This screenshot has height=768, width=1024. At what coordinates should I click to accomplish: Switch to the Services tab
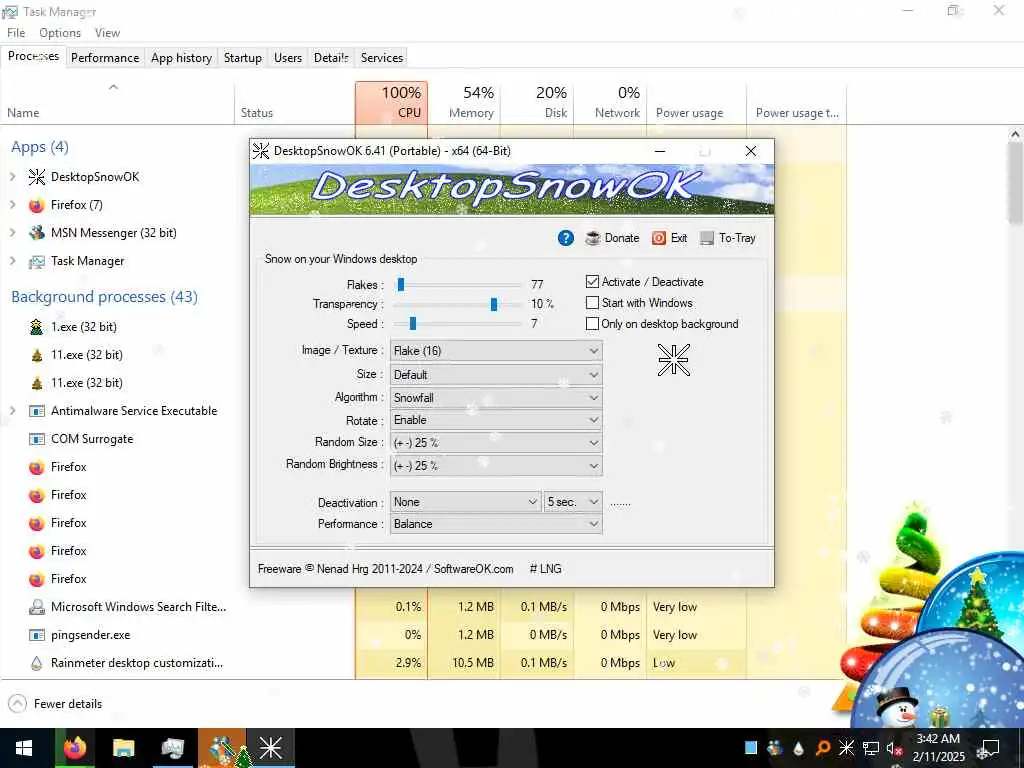382,57
